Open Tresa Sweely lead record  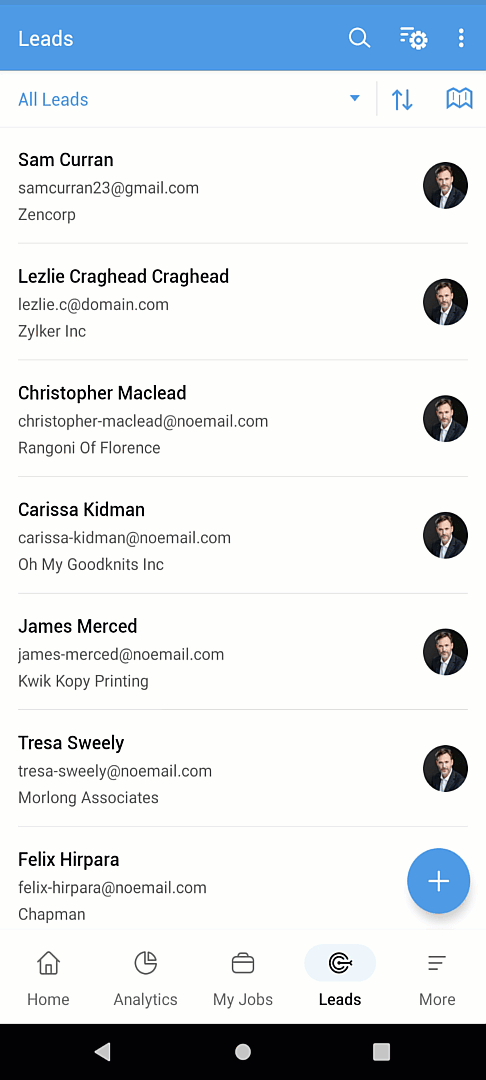coord(243,769)
